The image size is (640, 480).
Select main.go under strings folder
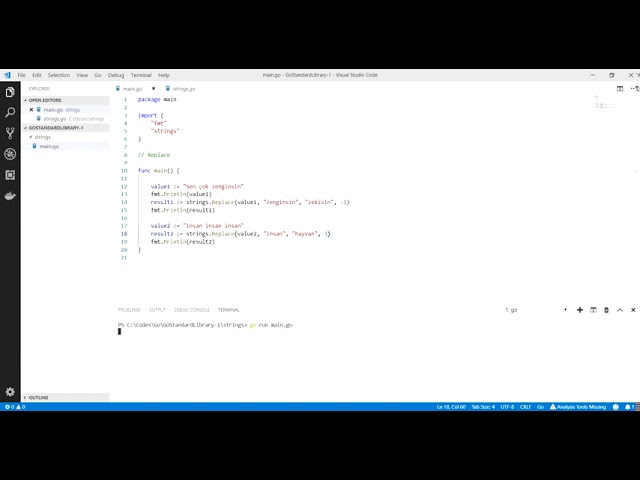[x=65, y=146]
